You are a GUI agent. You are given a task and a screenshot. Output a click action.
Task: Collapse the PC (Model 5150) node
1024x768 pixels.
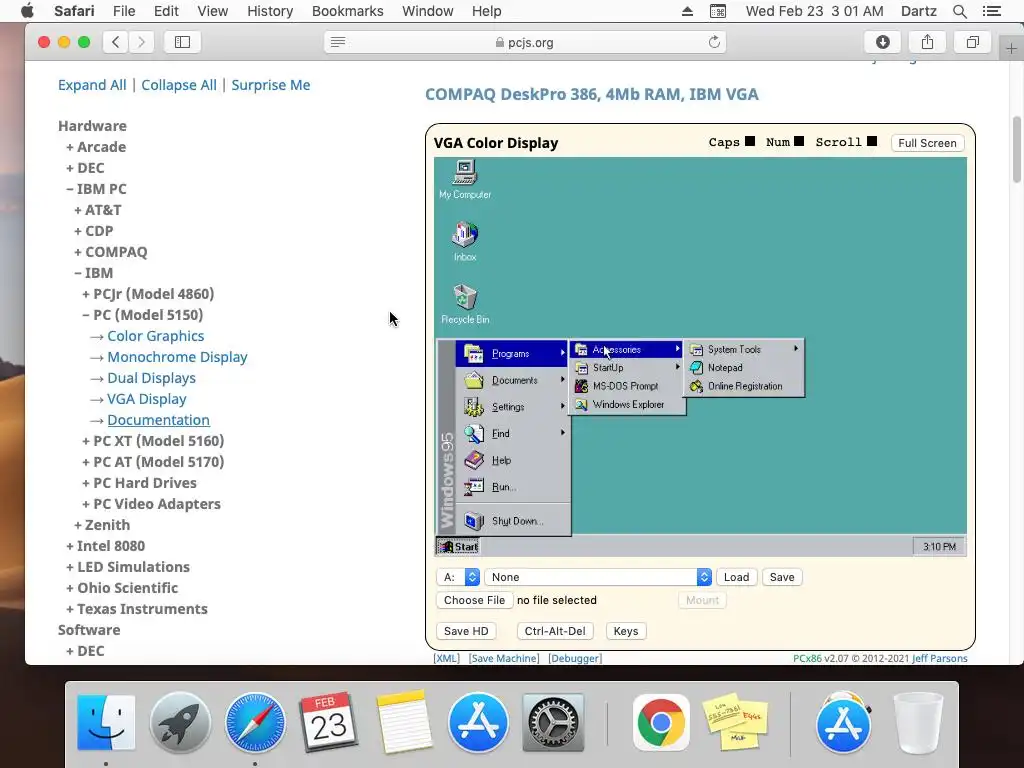(x=142, y=315)
